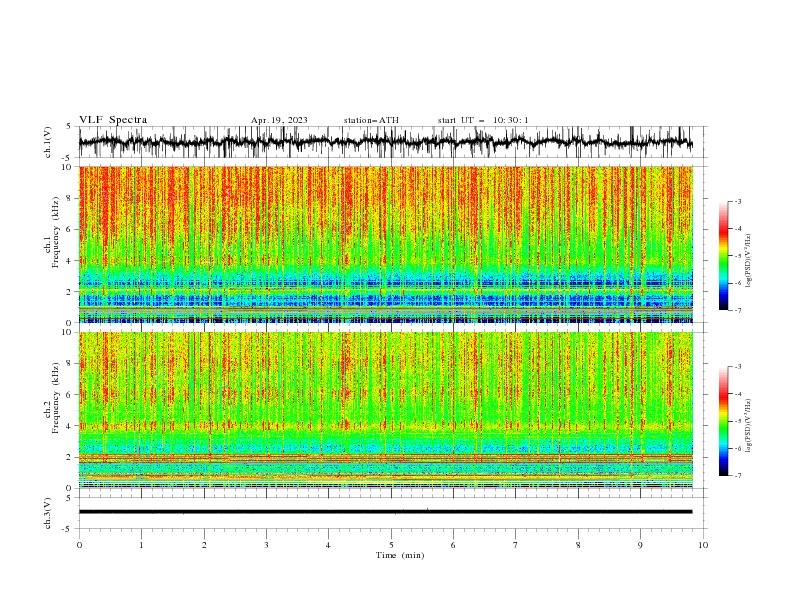Click the '-3' tick on upper color bar
This screenshot has height=612, width=792.
(x=738, y=201)
